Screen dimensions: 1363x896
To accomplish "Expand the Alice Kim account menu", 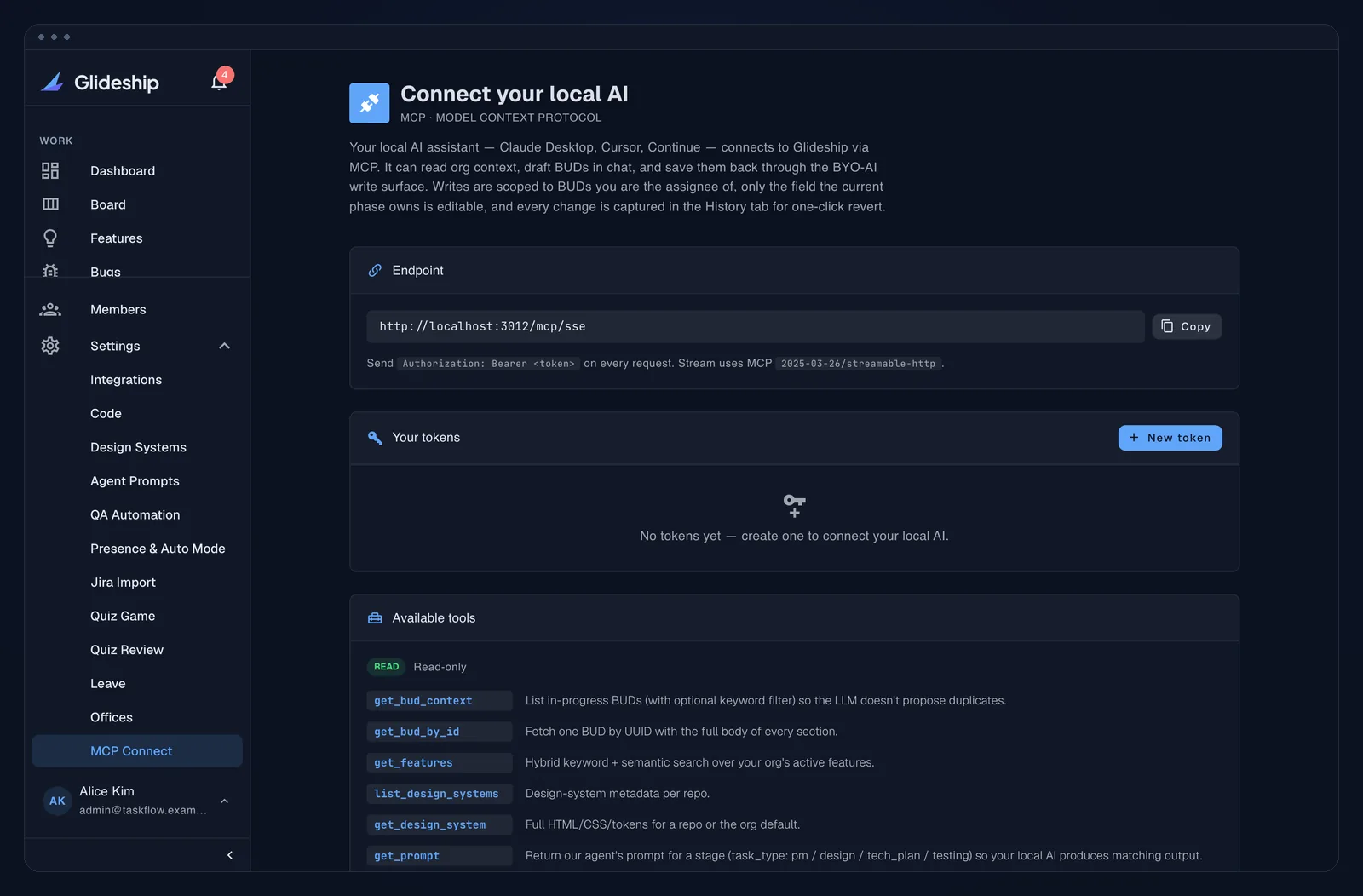I will click(x=224, y=801).
